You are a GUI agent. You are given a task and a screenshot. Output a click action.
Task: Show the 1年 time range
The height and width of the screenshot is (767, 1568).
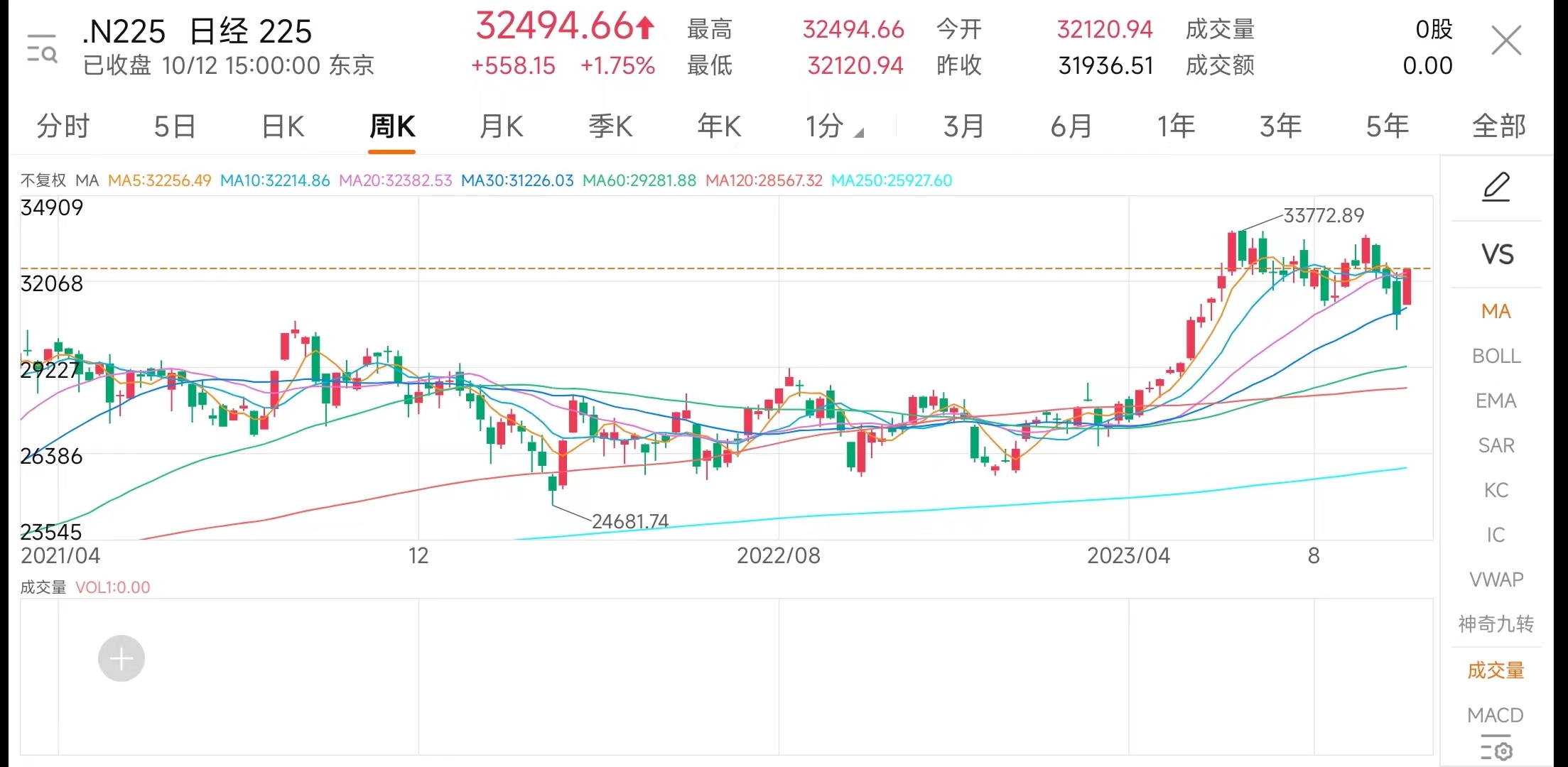[x=1176, y=127]
